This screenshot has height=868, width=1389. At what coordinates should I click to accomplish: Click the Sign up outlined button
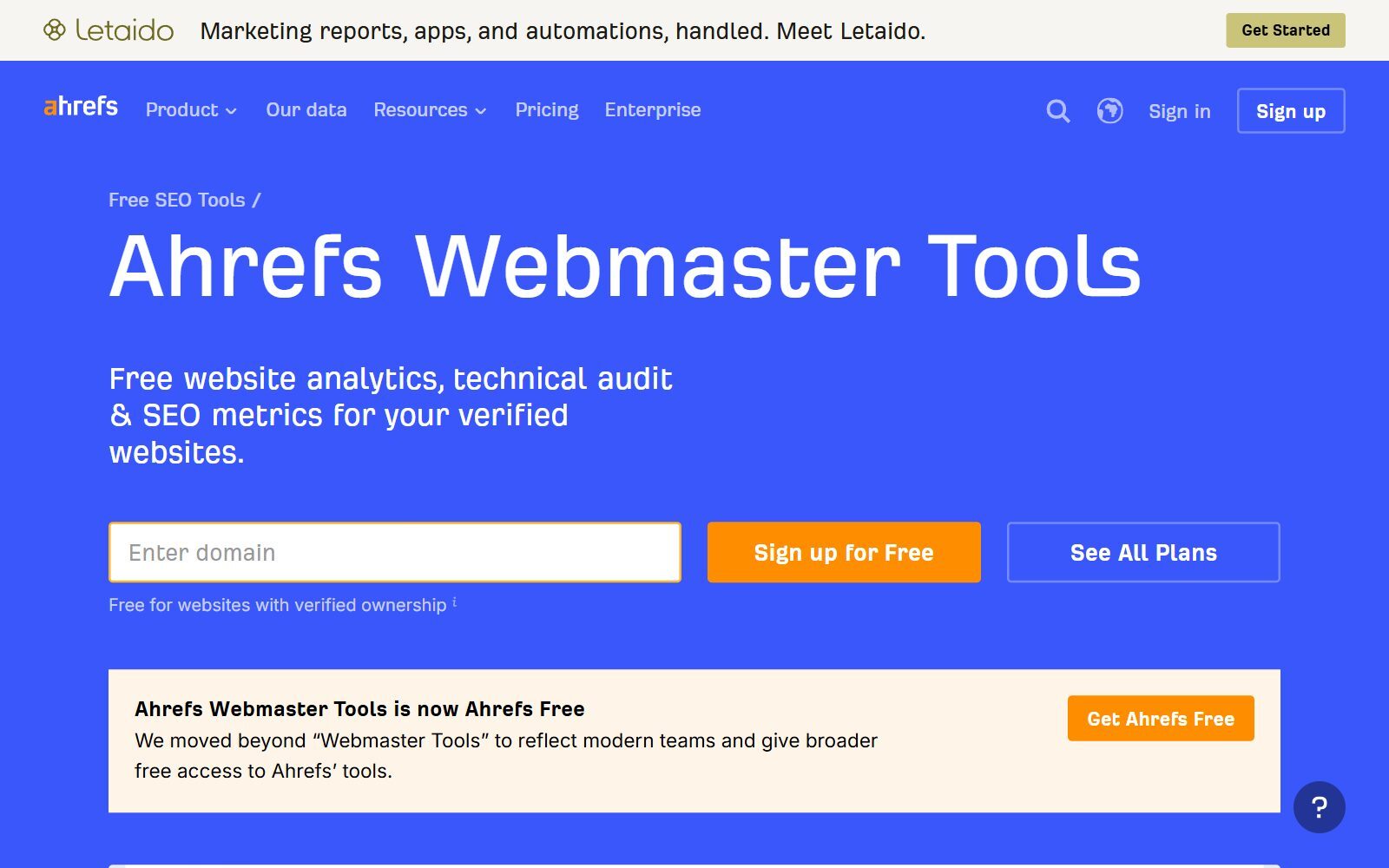coord(1291,111)
